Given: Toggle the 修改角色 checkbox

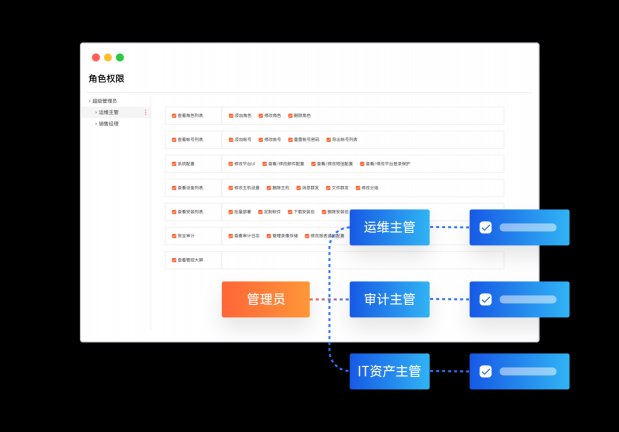Looking at the screenshot, I should click(x=261, y=116).
